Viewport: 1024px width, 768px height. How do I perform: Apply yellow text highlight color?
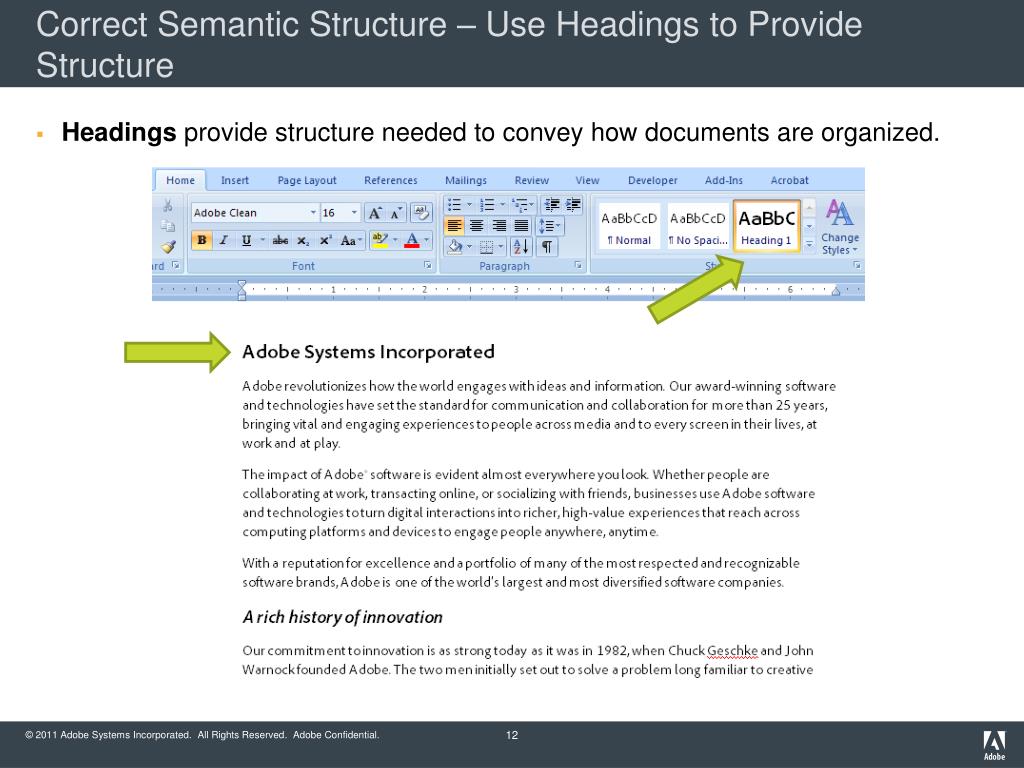point(379,240)
